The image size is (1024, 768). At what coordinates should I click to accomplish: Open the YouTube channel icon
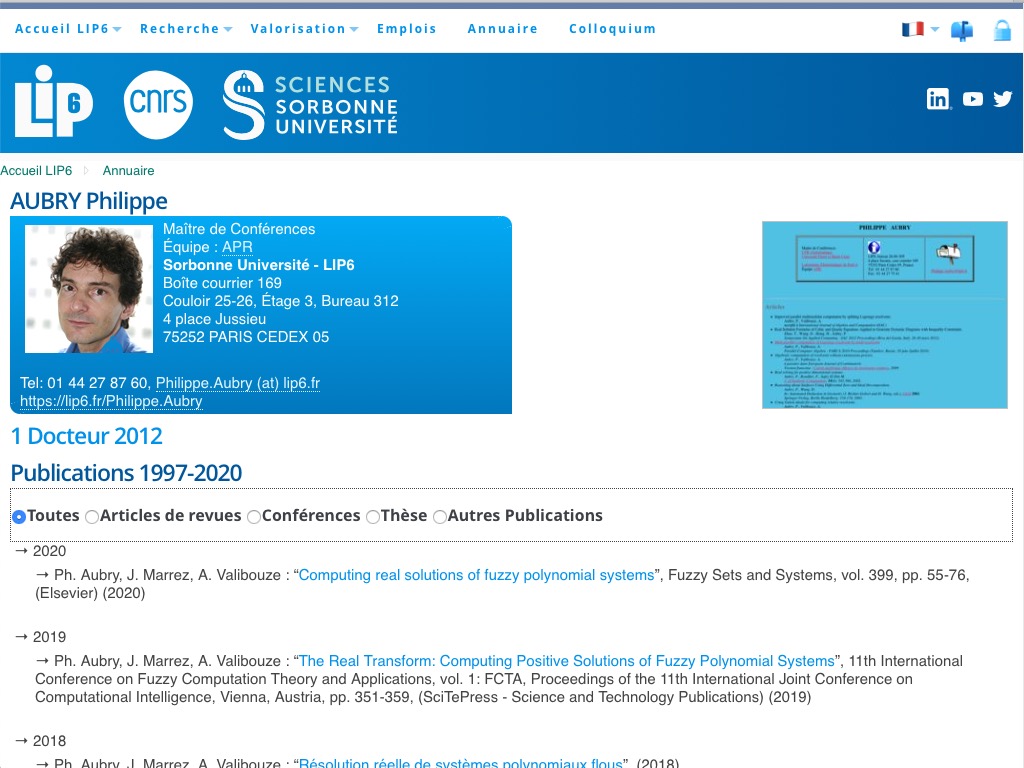click(972, 99)
